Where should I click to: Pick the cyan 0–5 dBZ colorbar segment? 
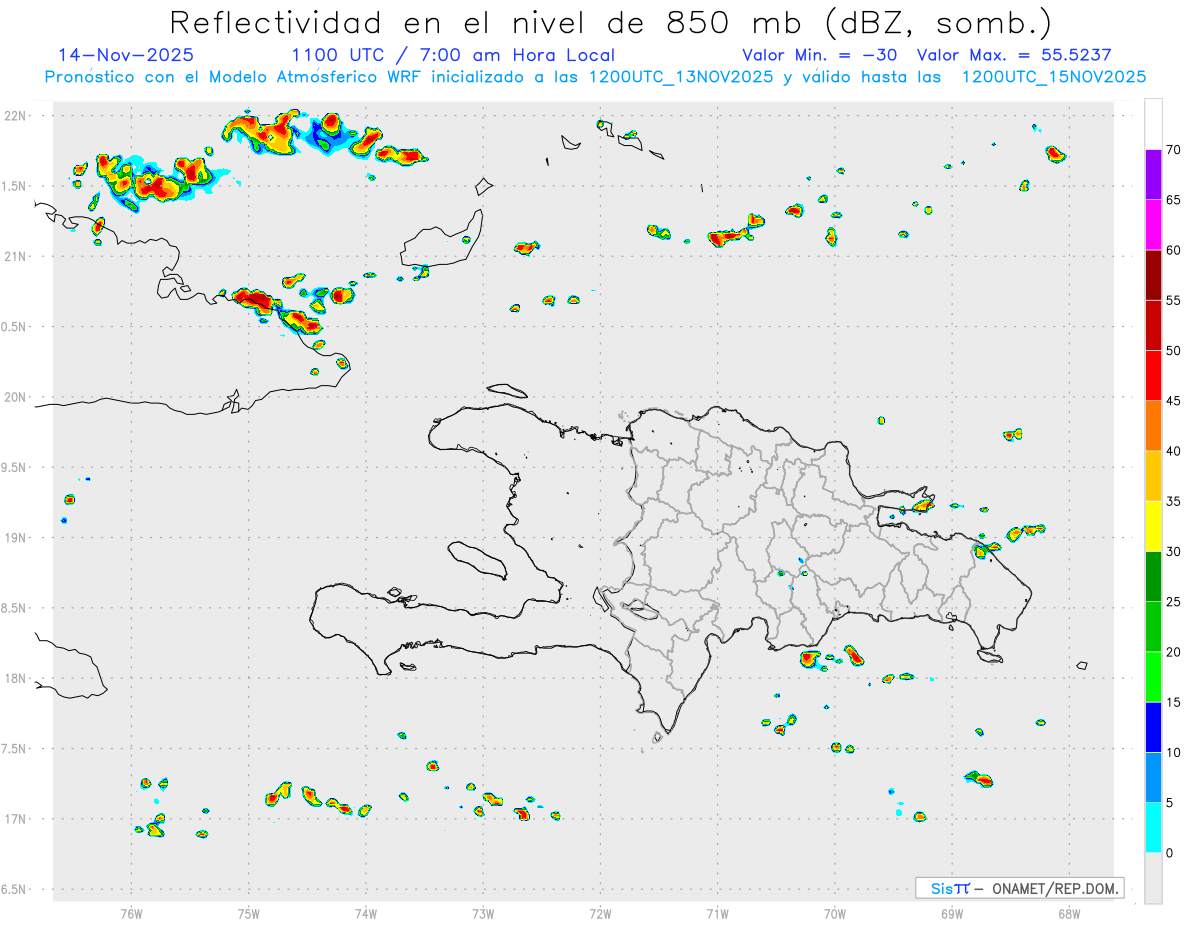[1153, 828]
